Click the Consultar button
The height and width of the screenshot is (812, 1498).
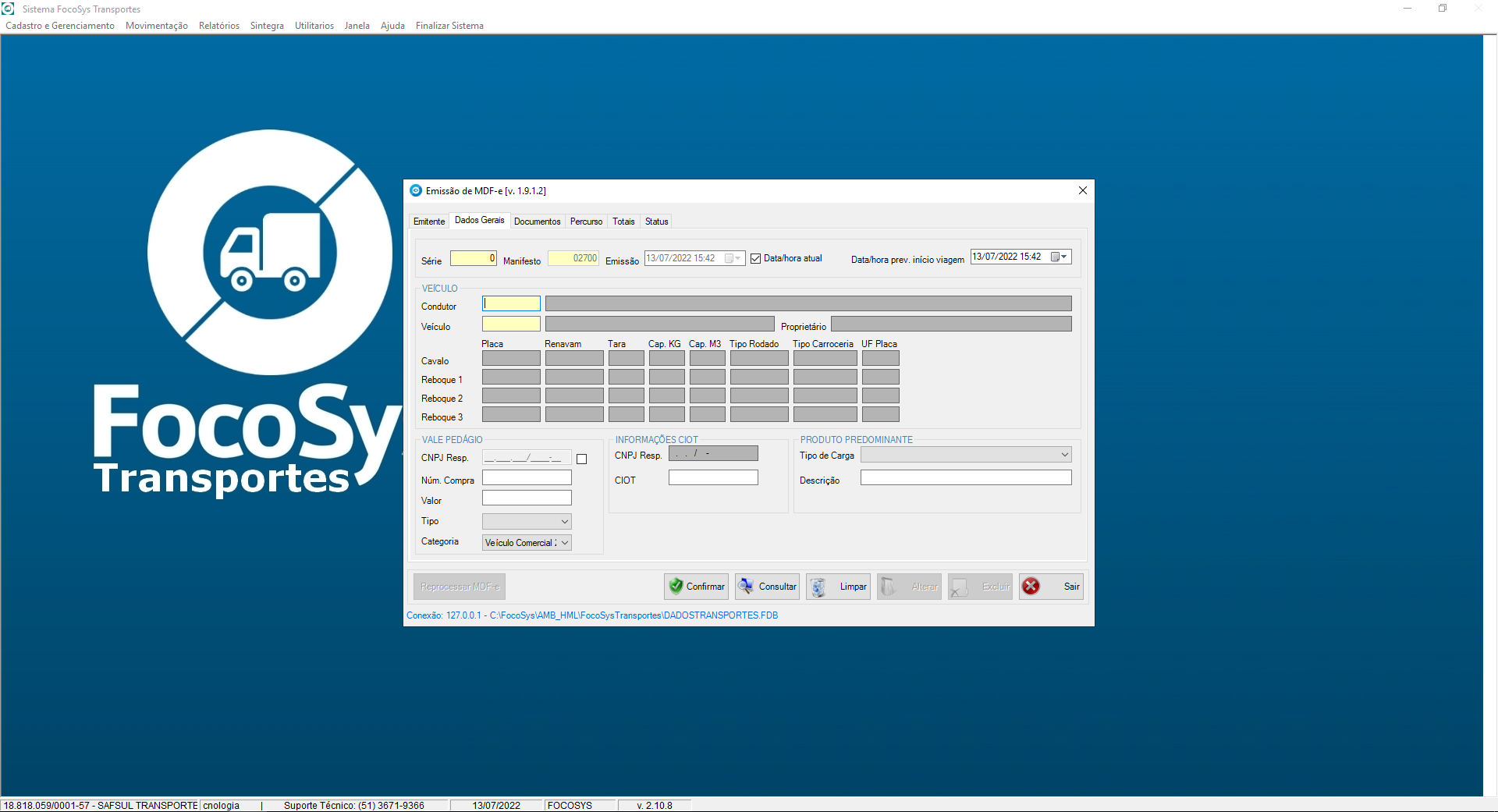pos(767,587)
